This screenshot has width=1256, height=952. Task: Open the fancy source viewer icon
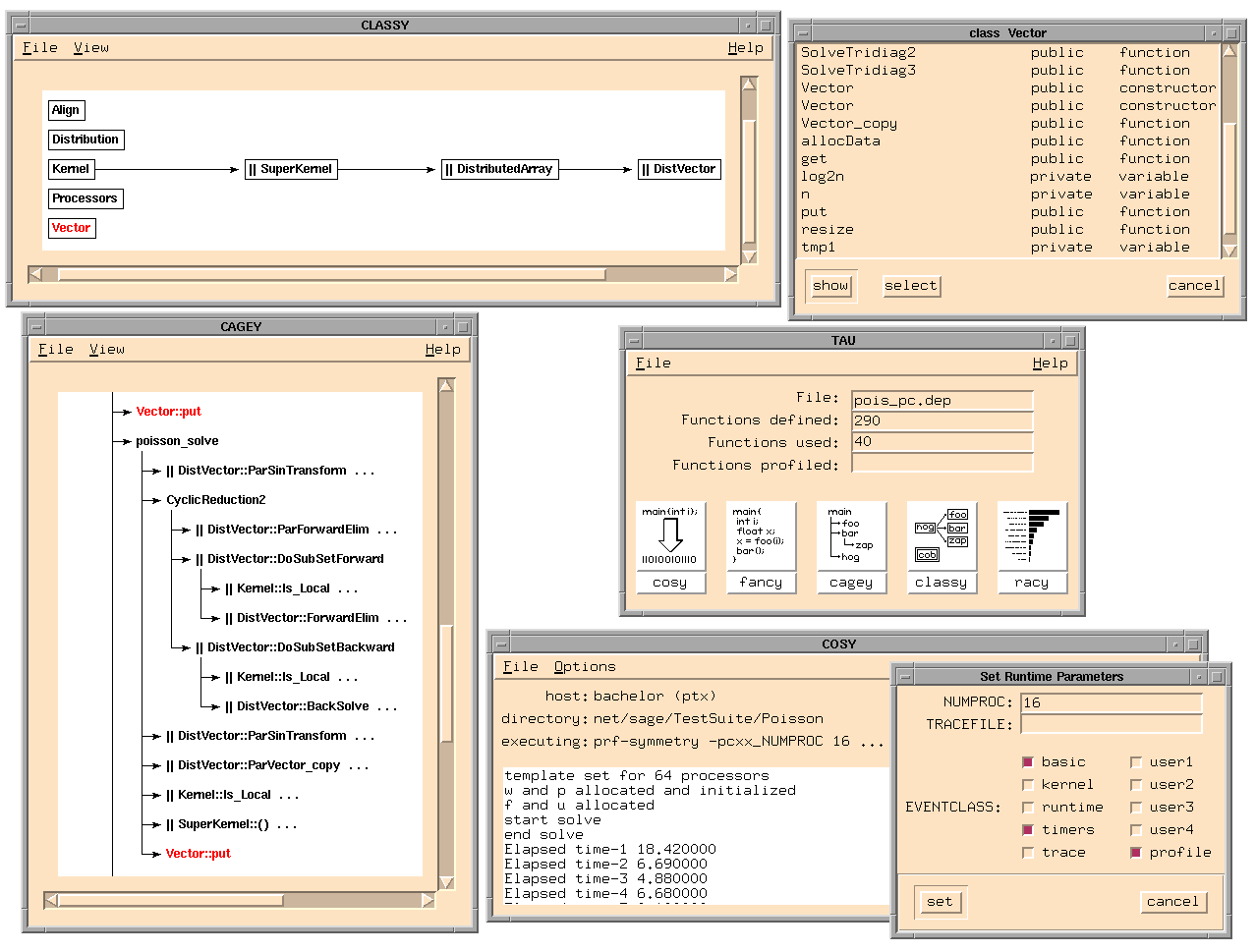(x=761, y=547)
